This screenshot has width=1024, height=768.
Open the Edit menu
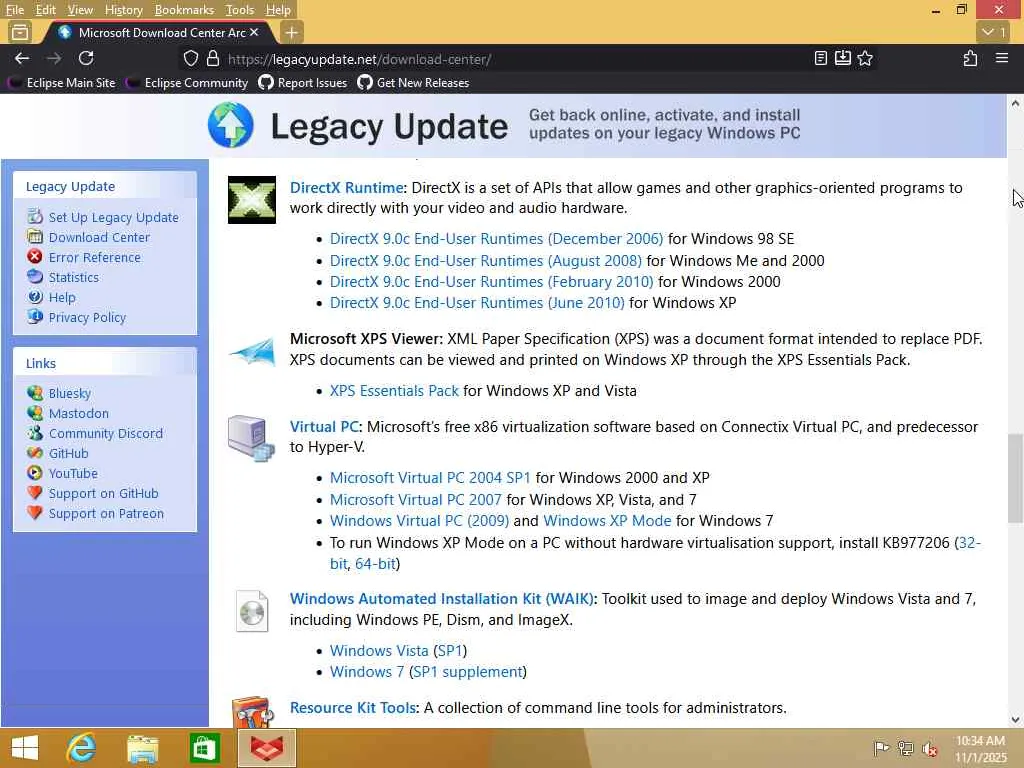[x=45, y=10]
